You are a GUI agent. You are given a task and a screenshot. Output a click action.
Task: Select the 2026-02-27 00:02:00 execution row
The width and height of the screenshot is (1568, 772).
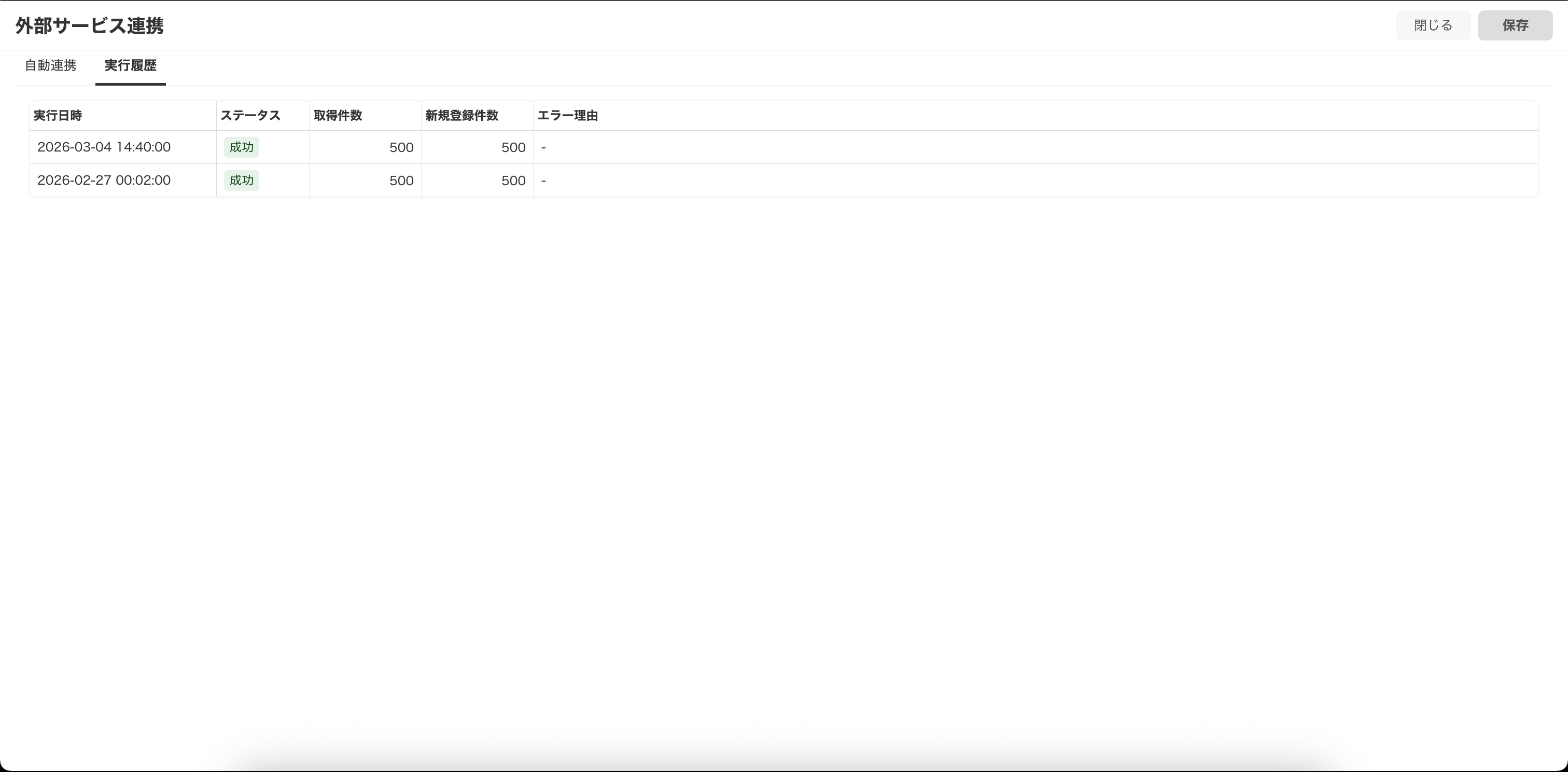(104, 180)
